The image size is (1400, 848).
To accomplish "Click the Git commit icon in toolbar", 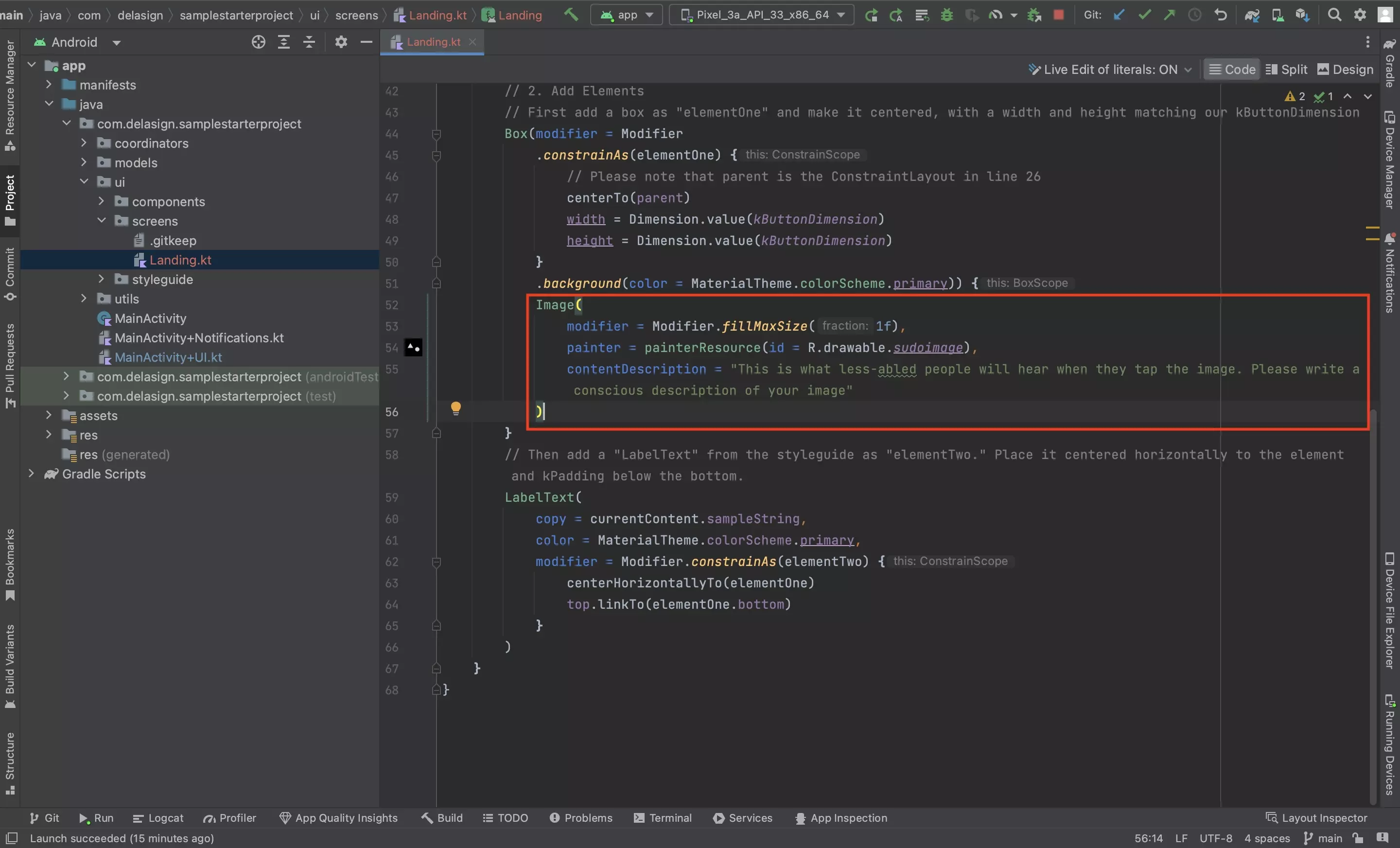I will tap(1143, 14).
